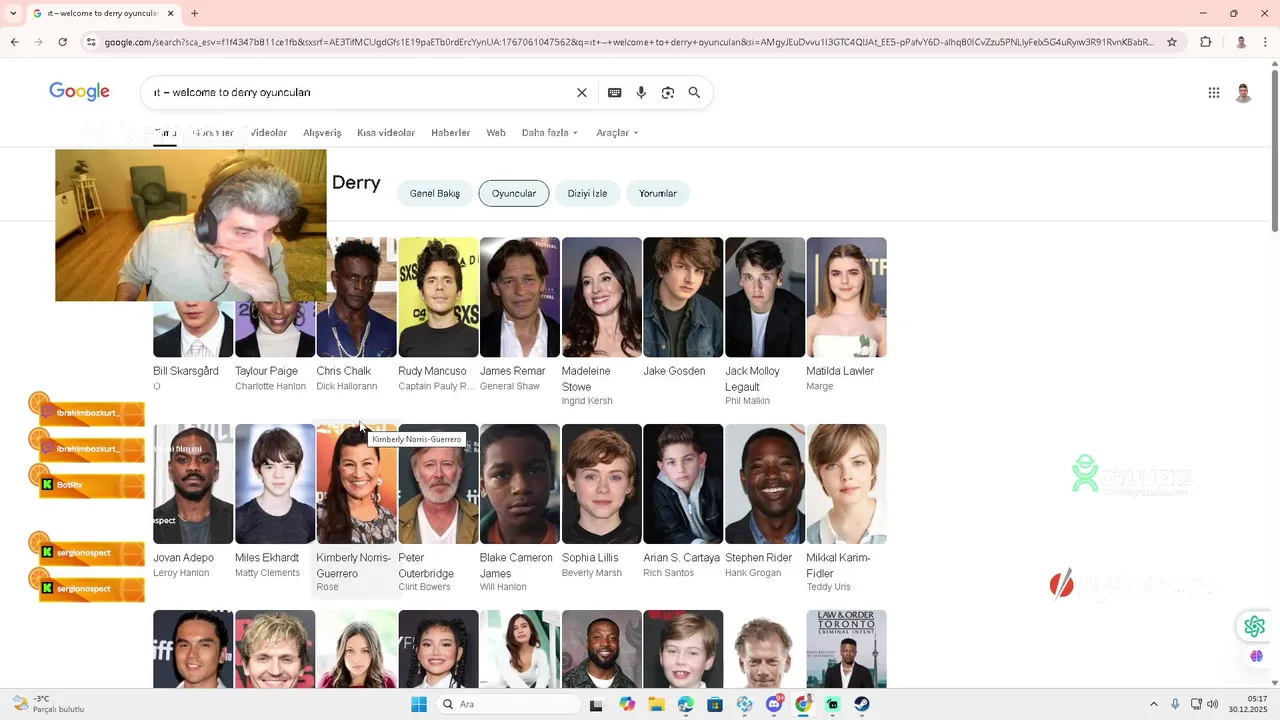1280x720 pixels.
Task: Open the Taylour Paige name link
Action: pyautogui.click(x=267, y=371)
